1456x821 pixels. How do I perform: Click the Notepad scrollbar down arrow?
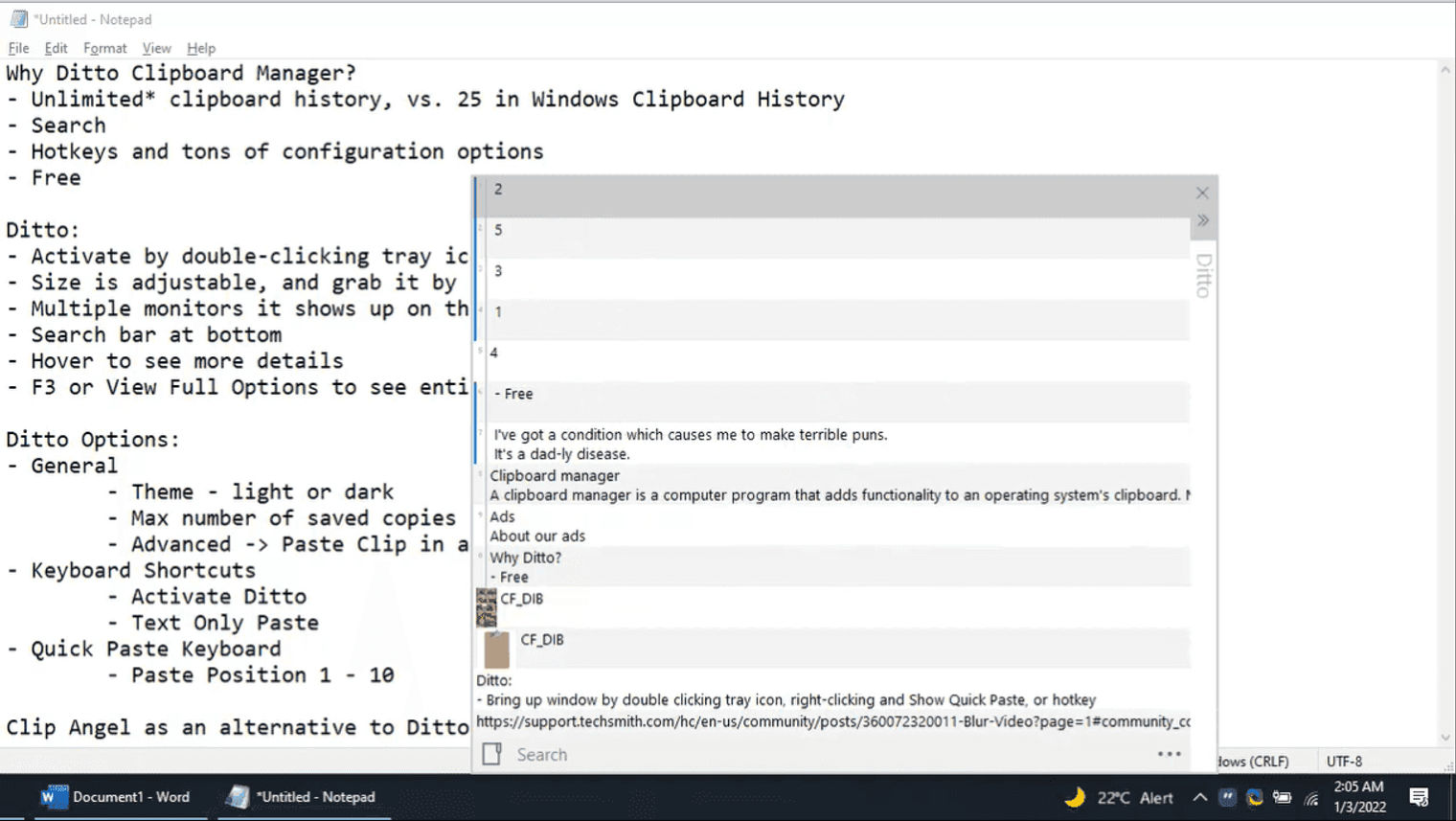tap(1445, 738)
